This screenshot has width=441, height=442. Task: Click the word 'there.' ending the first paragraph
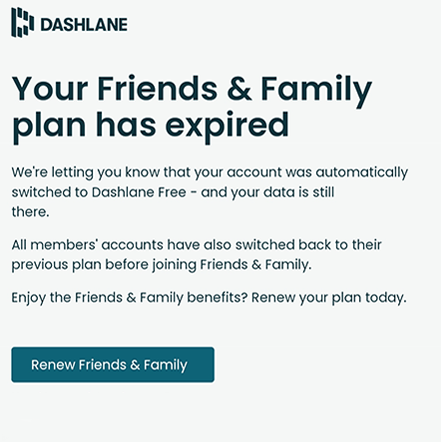click(30, 212)
